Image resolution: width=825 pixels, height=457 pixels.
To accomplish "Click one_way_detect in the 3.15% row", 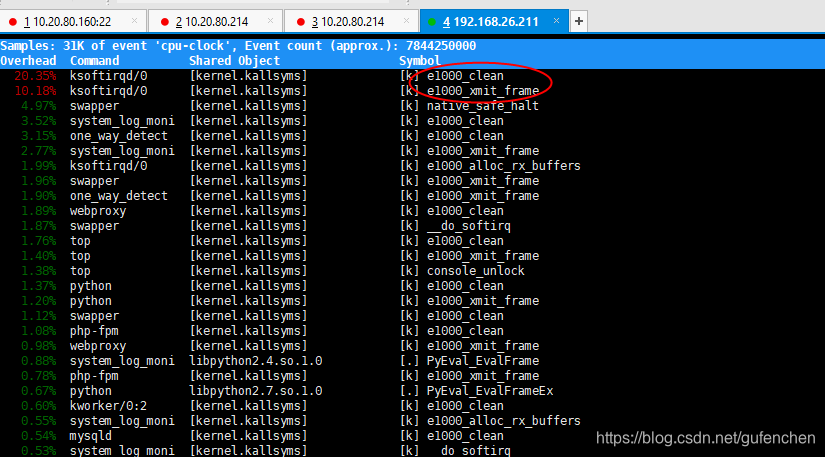I will [x=119, y=136].
